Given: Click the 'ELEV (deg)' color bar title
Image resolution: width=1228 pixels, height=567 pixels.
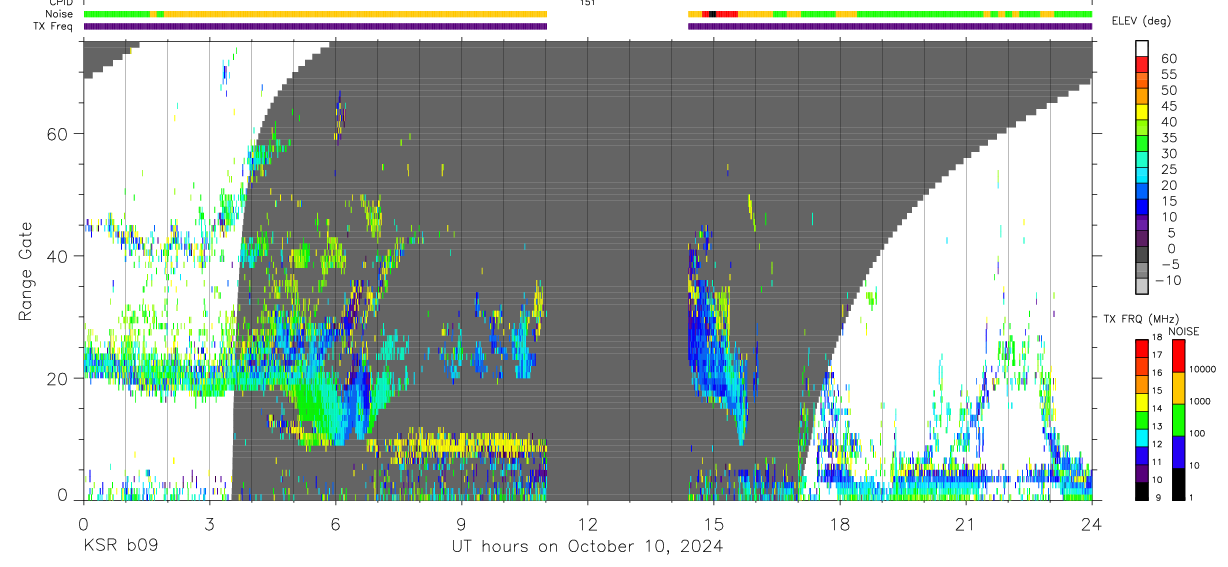Looking at the screenshot, I should tap(1141, 21).
